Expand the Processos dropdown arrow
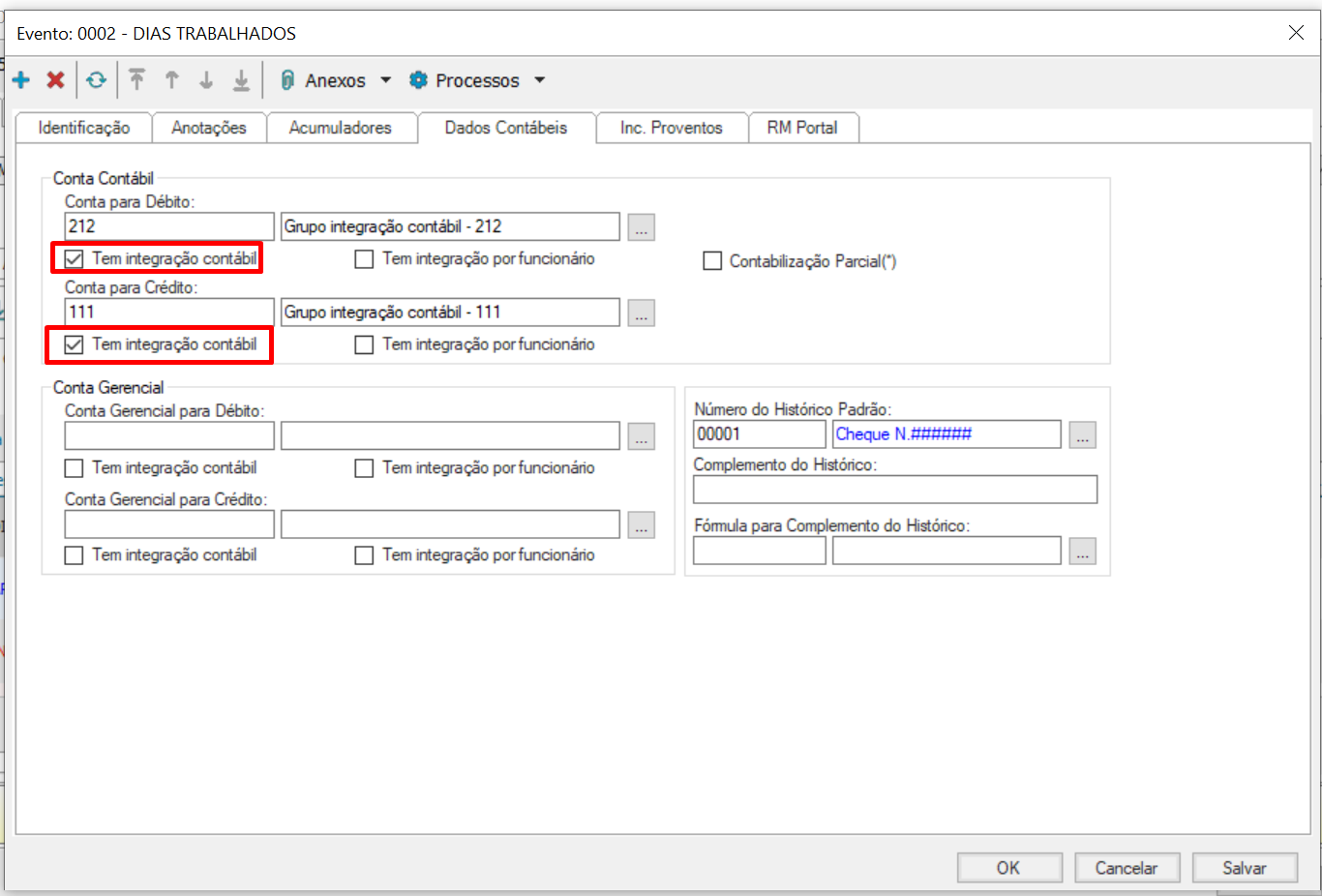This screenshot has width=1322, height=896. point(540,80)
